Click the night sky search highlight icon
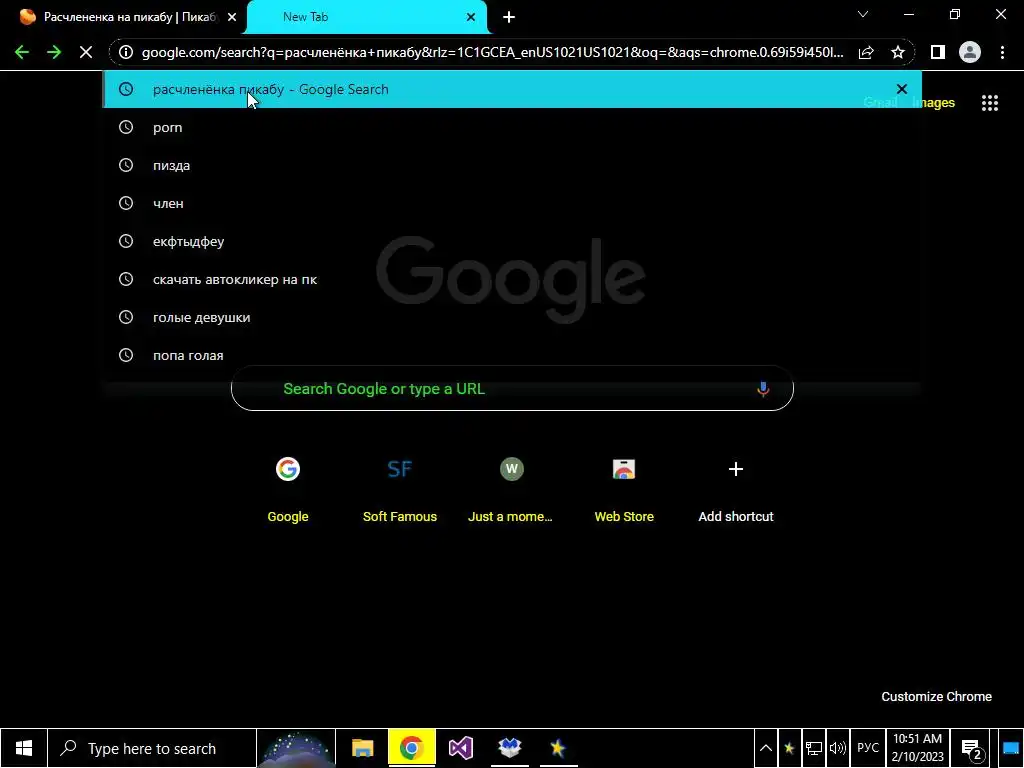This screenshot has width=1024, height=768. [296, 748]
